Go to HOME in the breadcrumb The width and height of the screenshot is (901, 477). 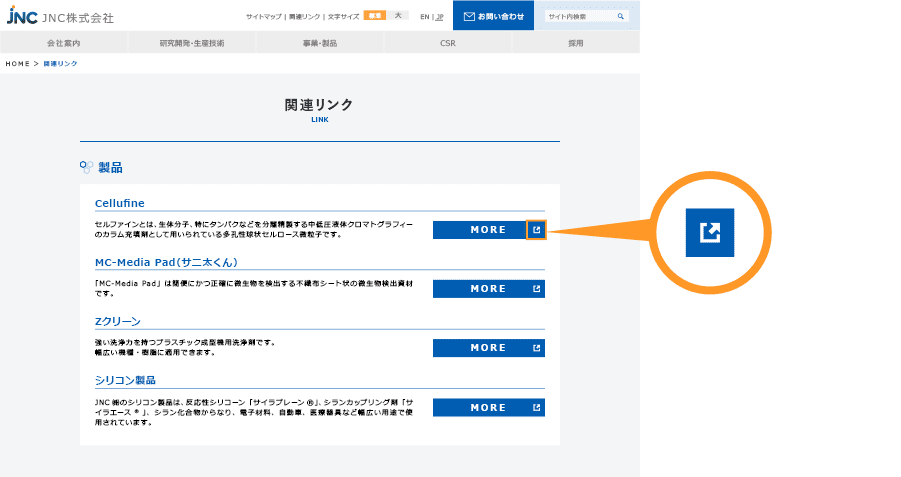17,64
